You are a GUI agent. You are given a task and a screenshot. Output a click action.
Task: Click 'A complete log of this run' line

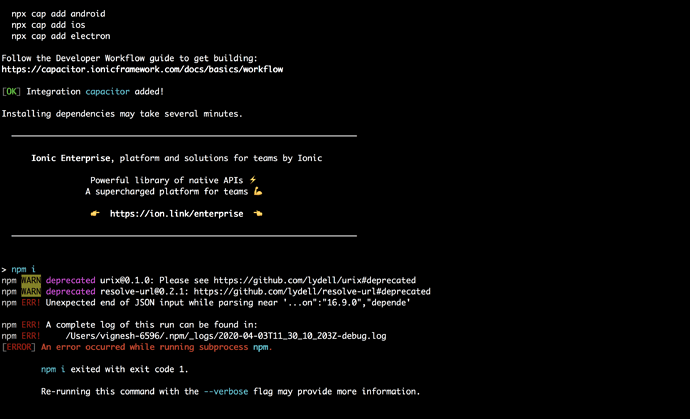[x=151, y=325]
